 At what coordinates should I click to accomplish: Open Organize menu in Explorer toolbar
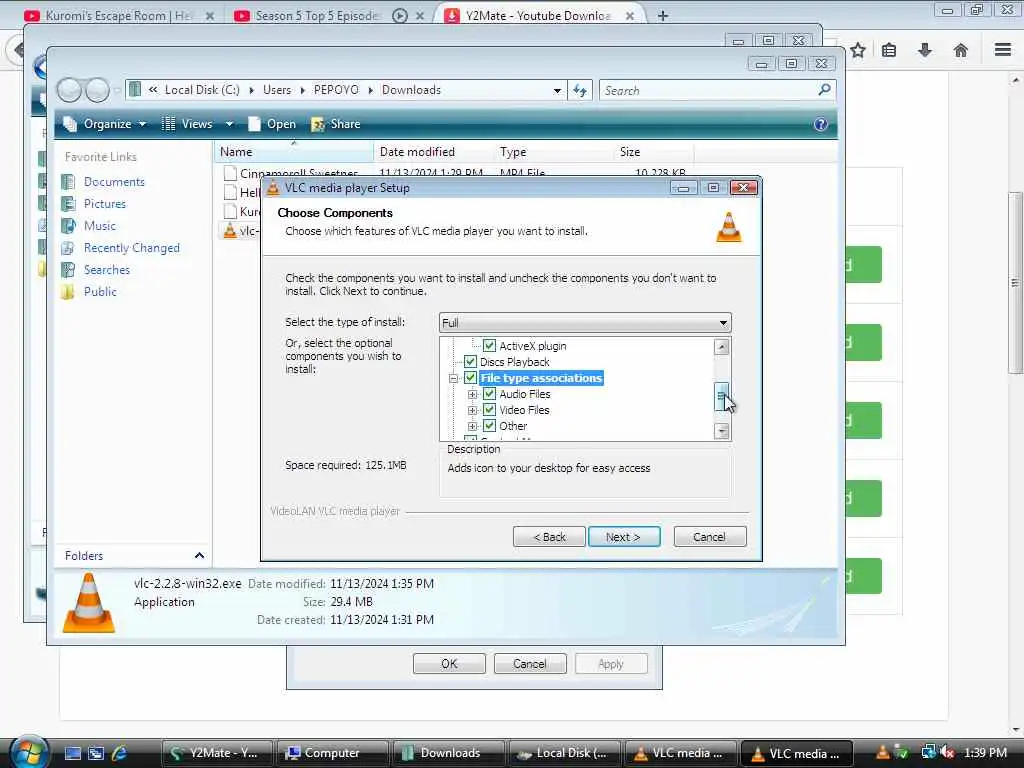point(105,124)
